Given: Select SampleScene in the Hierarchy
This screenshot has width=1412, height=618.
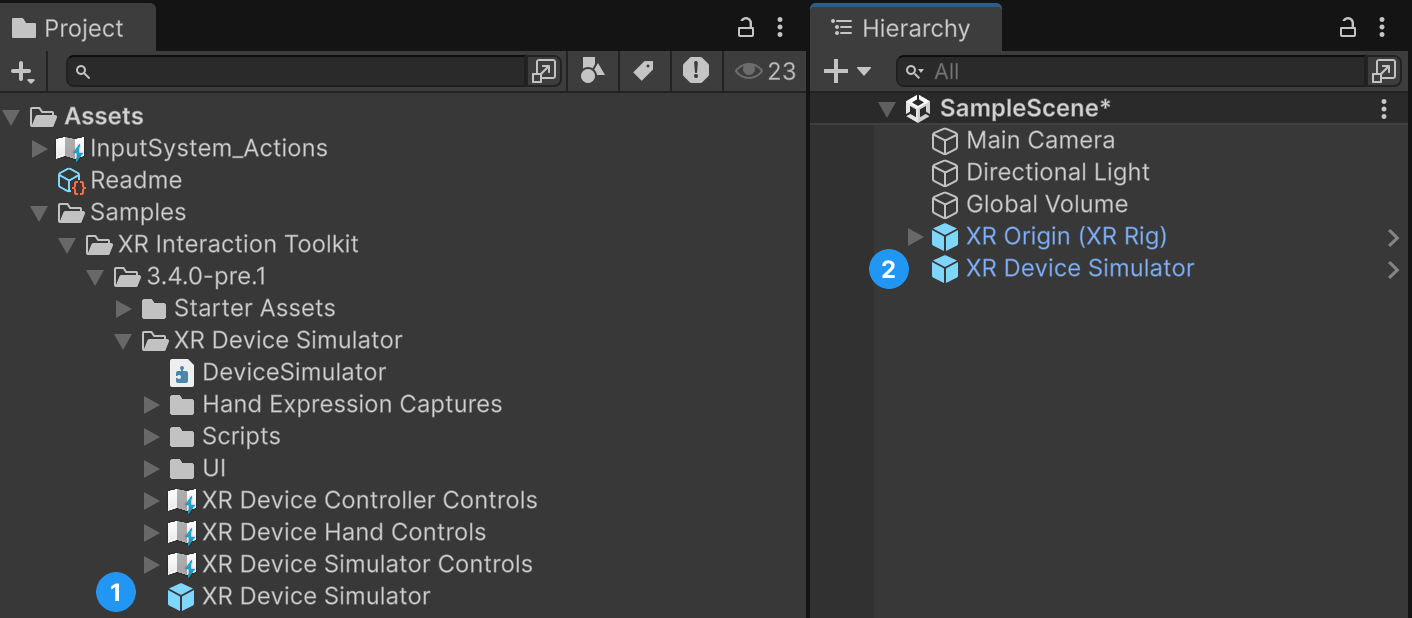Looking at the screenshot, I should click(x=1026, y=108).
